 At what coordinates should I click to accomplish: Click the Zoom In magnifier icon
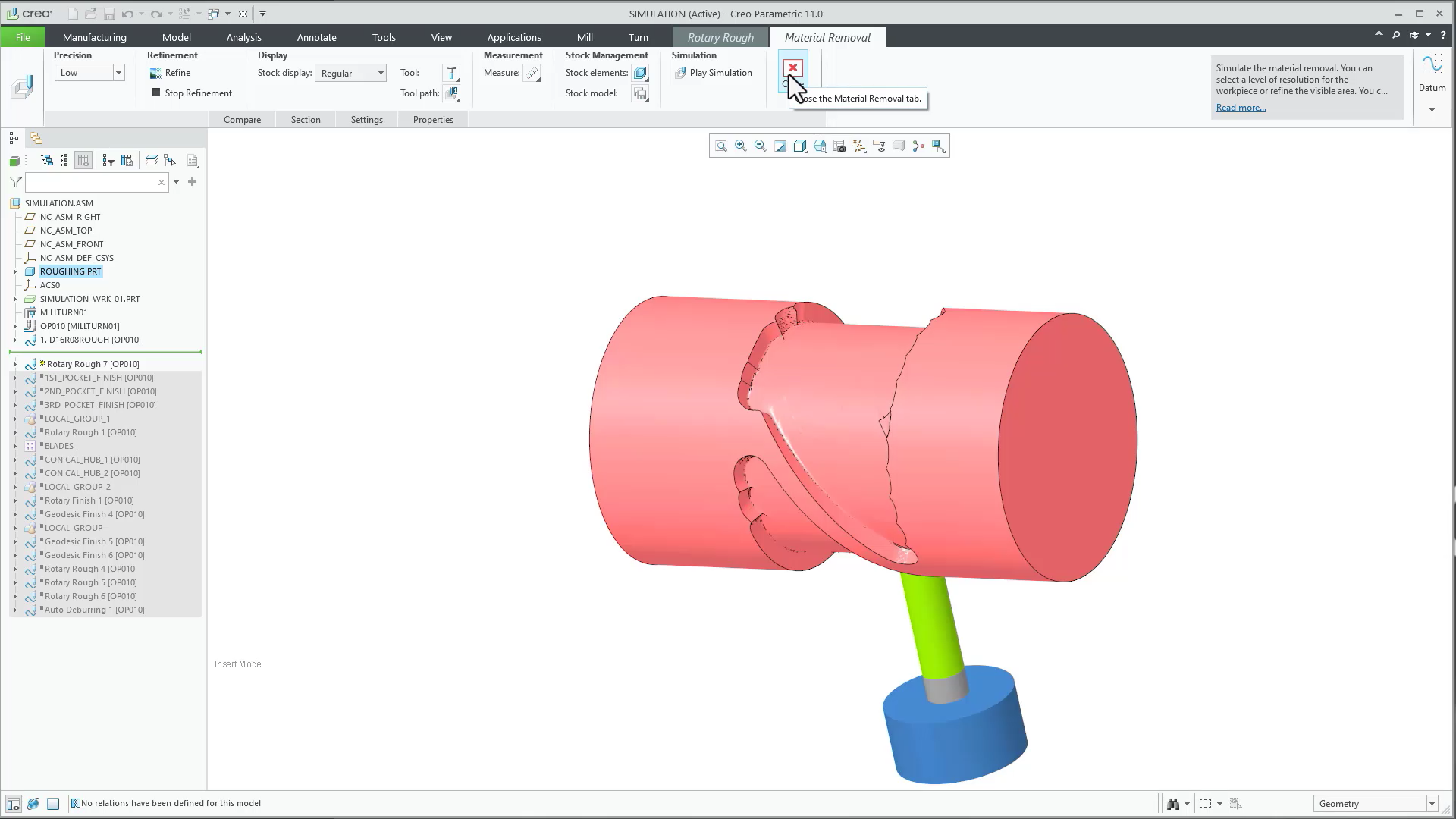(x=740, y=146)
